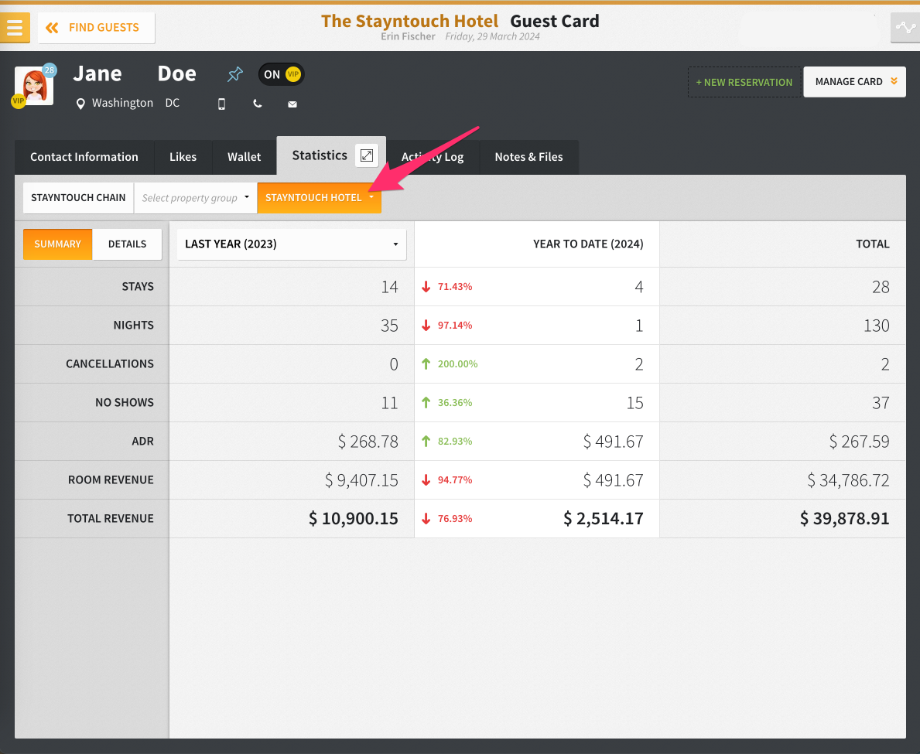Screen dimensions: 920x754
Task: Go back via Find Guests button
Action: (x=96, y=28)
